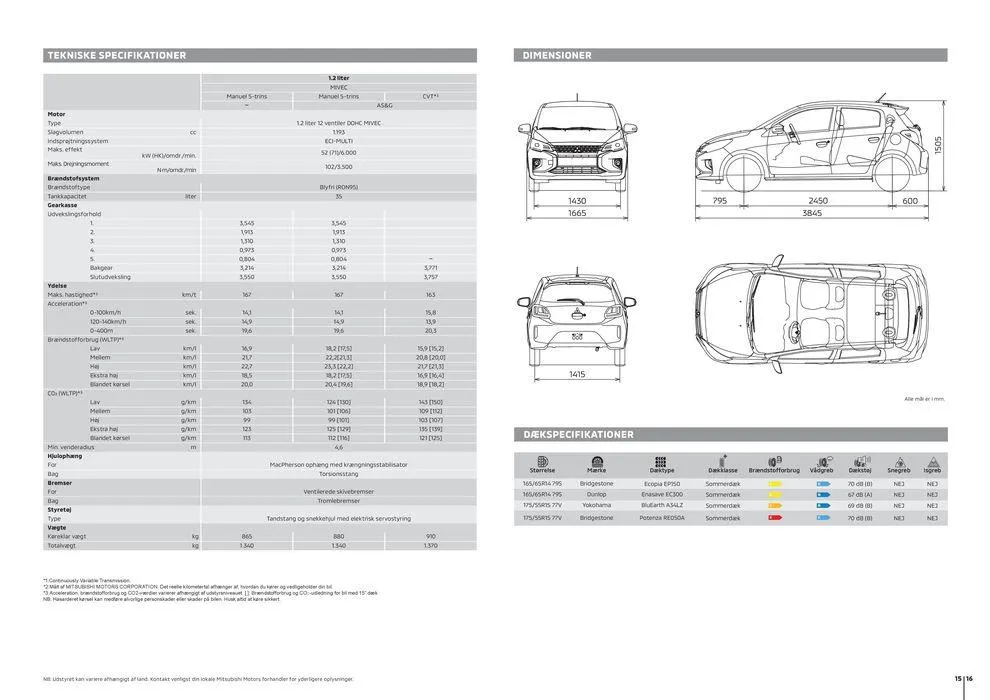Click the Størrelse tire size icon
This screenshot has height=700, width=990.
(x=541, y=461)
